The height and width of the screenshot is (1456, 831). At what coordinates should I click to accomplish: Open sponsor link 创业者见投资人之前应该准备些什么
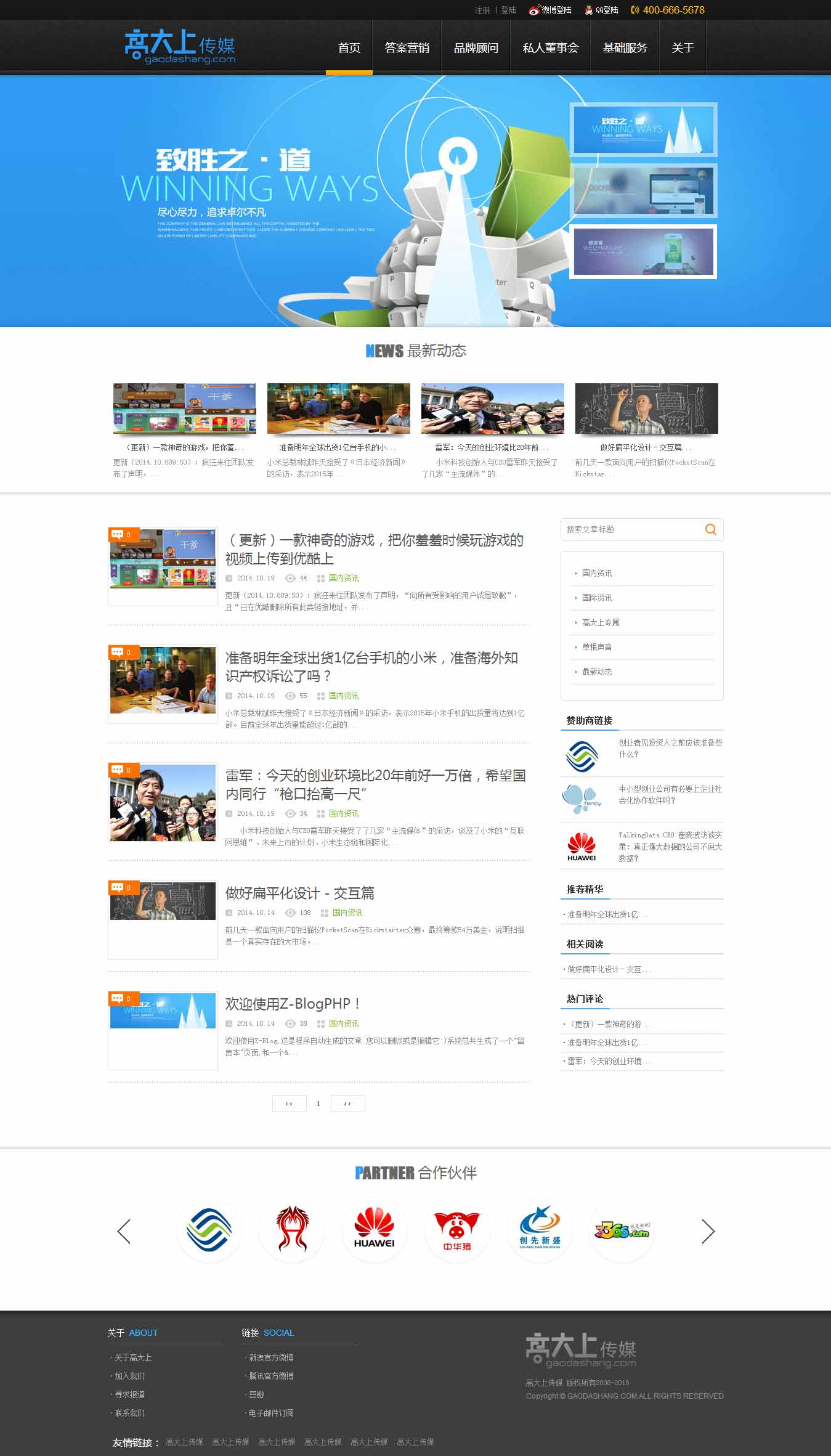pyautogui.click(x=670, y=748)
